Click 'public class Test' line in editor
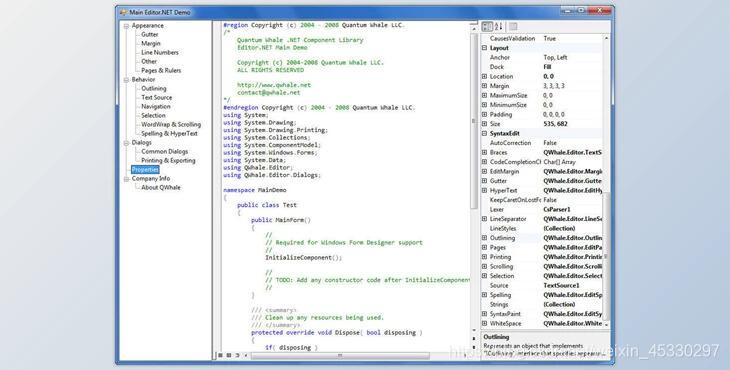This screenshot has height=370, width=730. pyautogui.click(x=267, y=205)
